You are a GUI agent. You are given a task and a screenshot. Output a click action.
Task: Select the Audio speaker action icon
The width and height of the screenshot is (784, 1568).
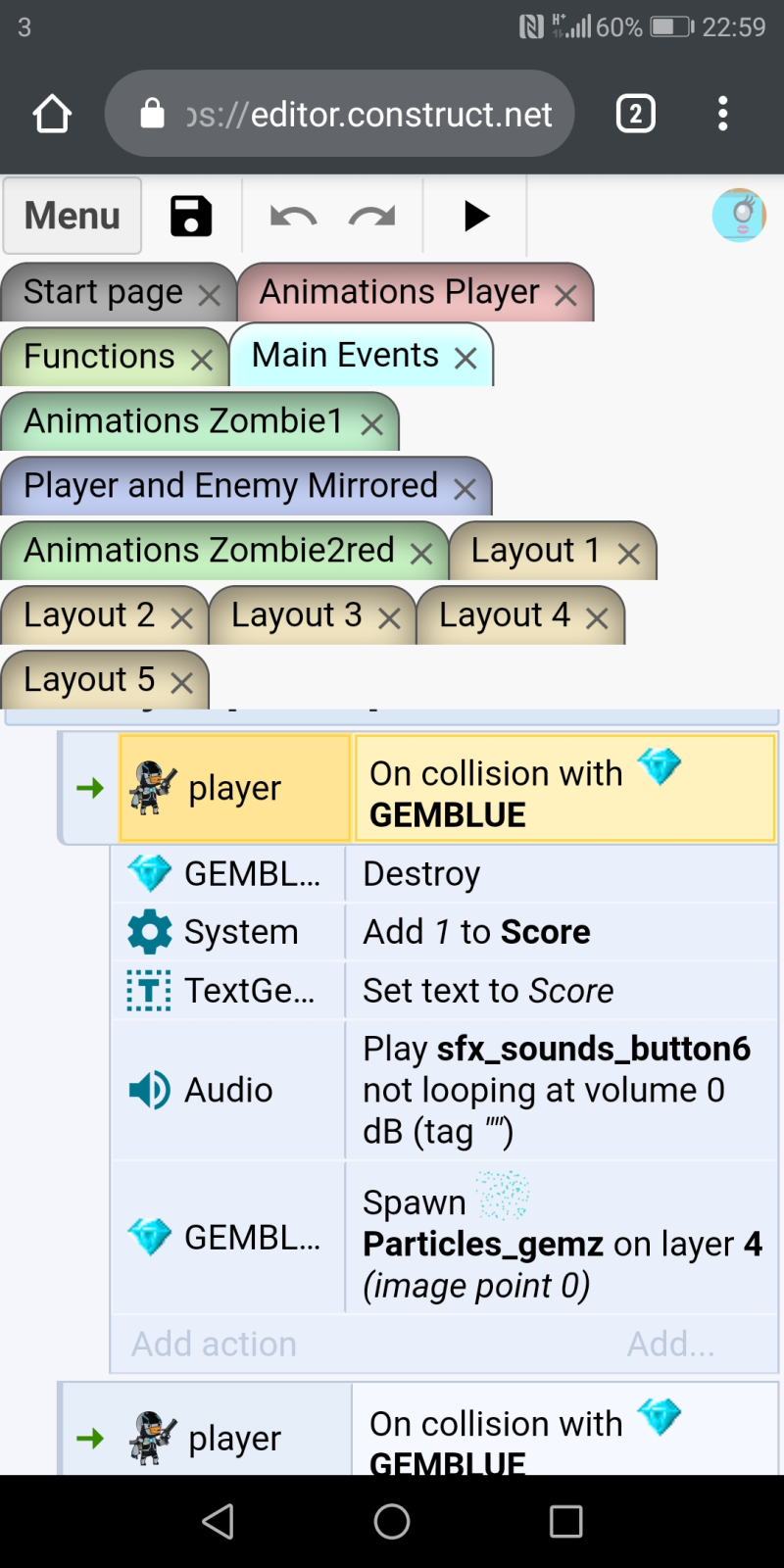coord(150,1090)
